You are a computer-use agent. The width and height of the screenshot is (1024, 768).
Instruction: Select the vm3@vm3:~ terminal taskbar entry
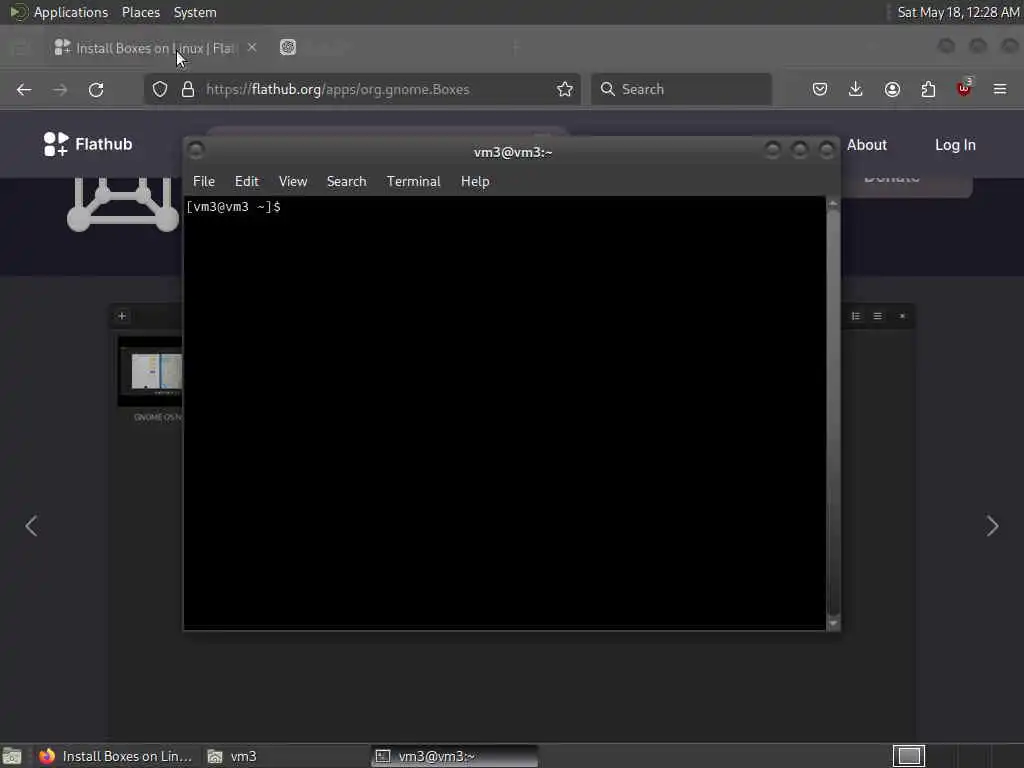pos(455,756)
